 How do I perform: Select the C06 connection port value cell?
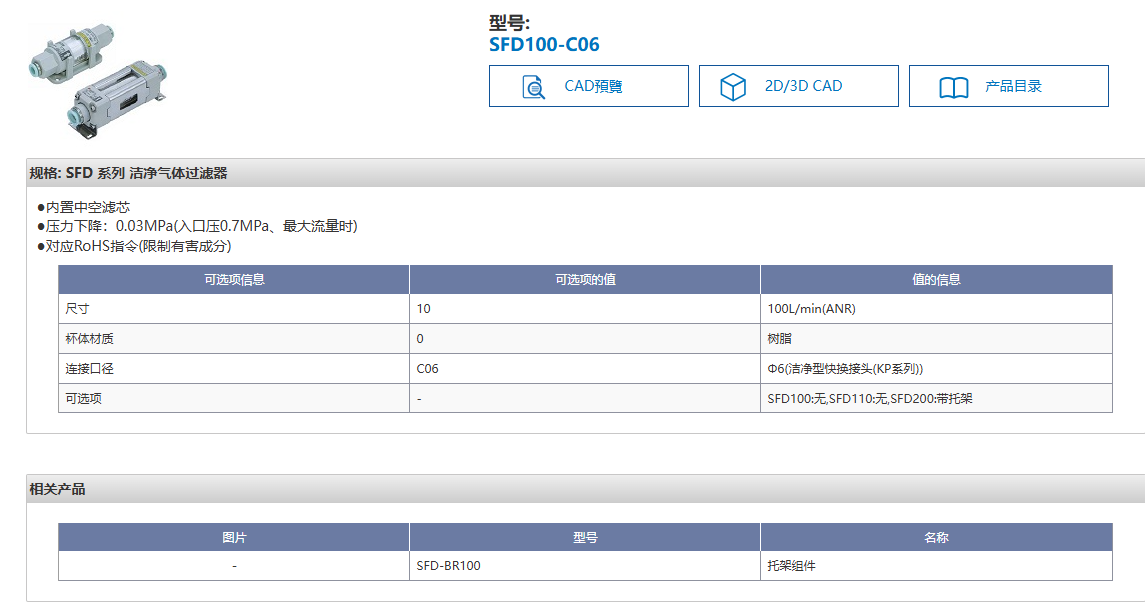click(428, 368)
